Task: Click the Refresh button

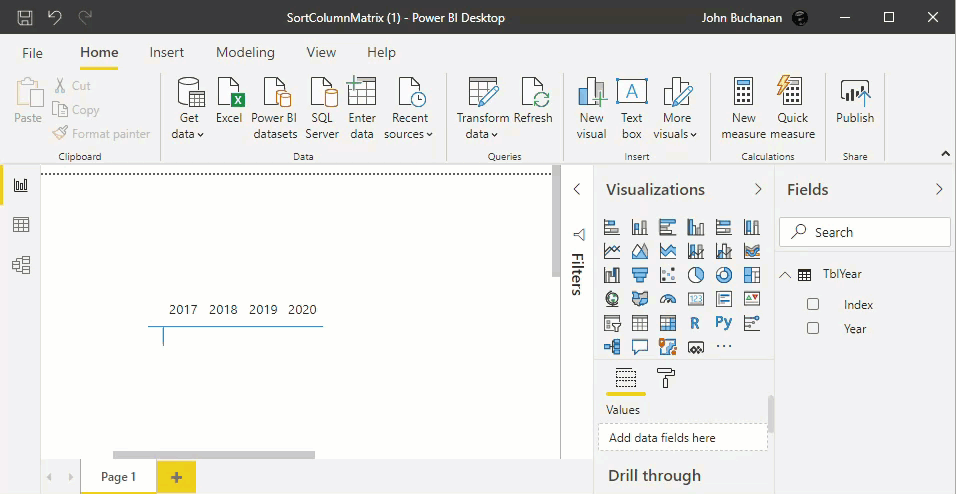Action: click(x=533, y=101)
